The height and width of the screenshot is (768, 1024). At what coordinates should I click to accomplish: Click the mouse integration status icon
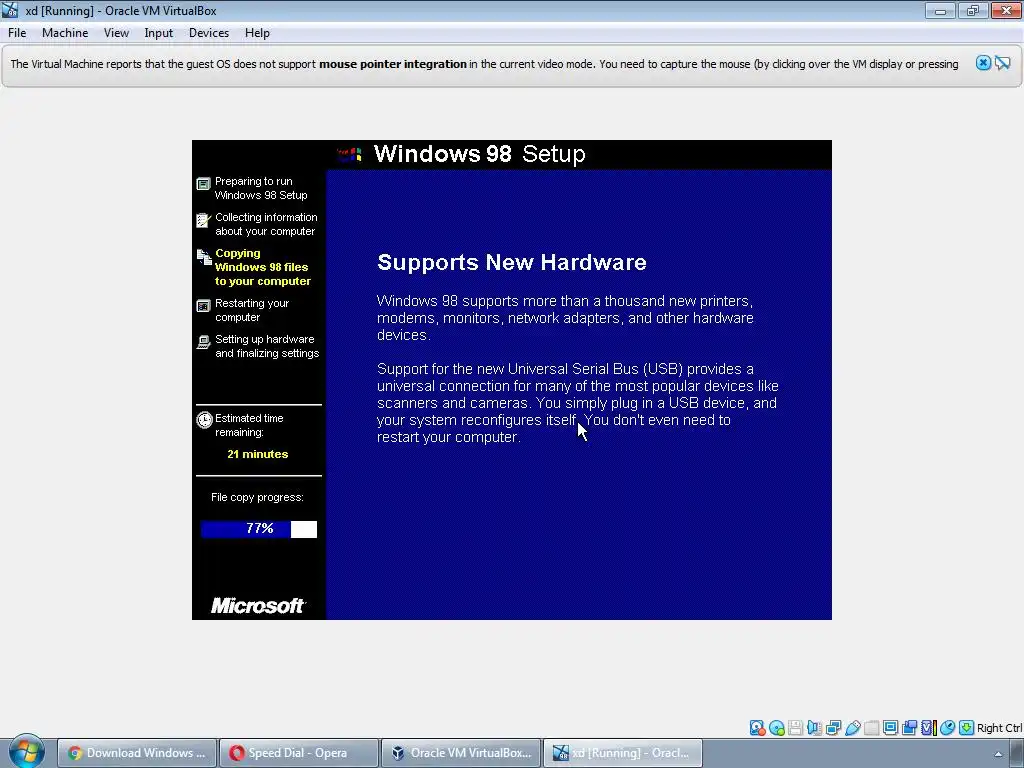click(x=948, y=728)
